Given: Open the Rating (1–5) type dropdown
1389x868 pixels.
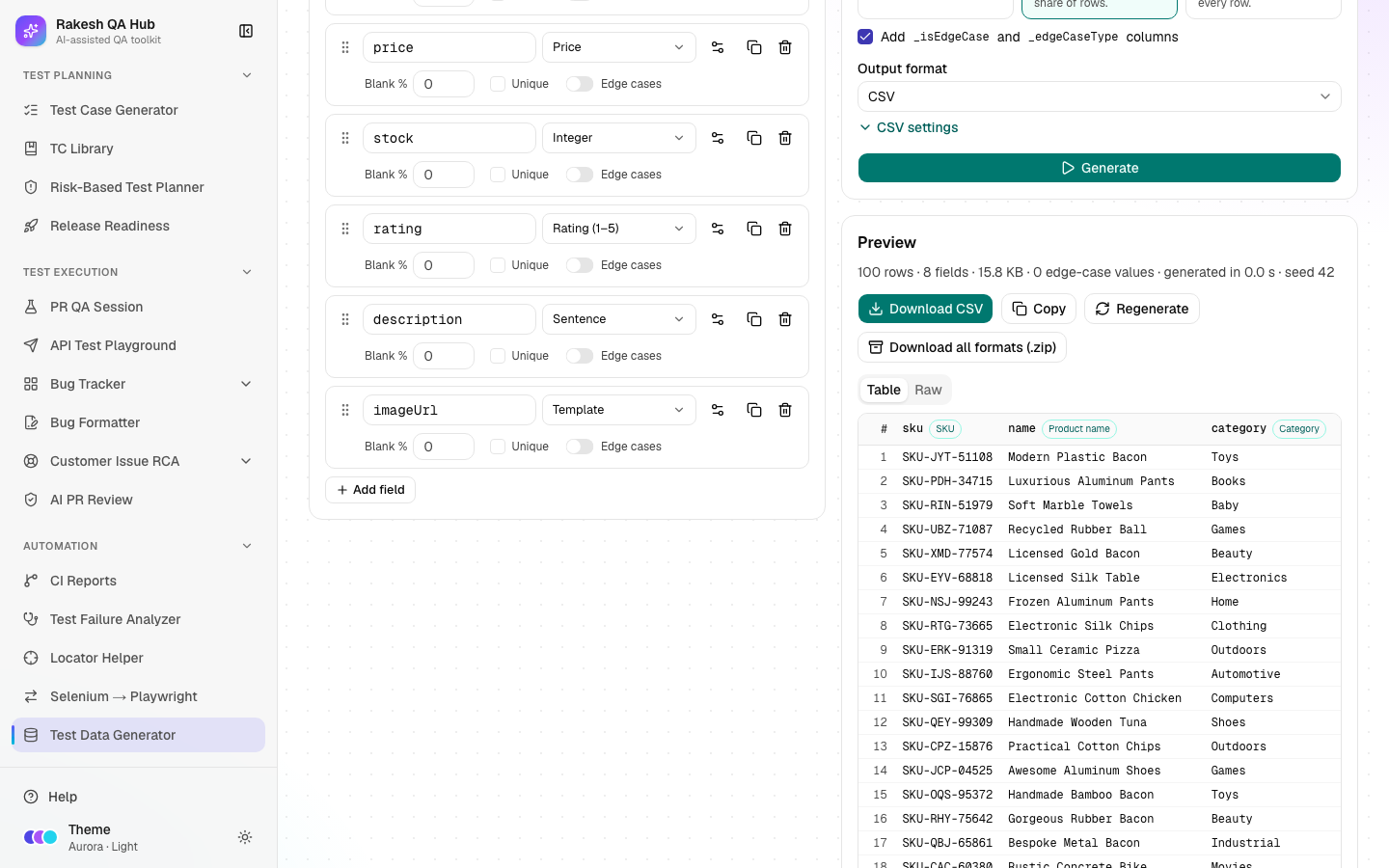Looking at the screenshot, I should (x=618, y=229).
